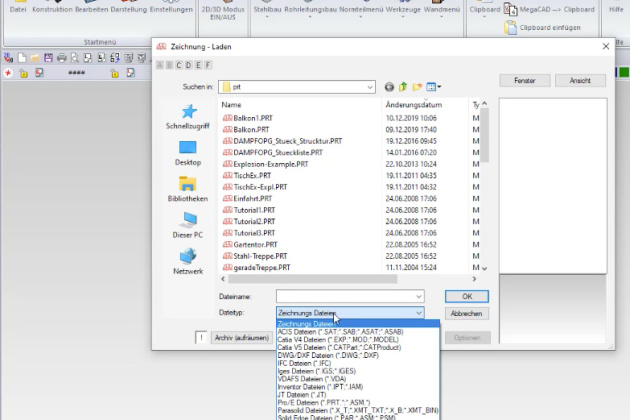Go to the Desktop location icon

(187, 152)
